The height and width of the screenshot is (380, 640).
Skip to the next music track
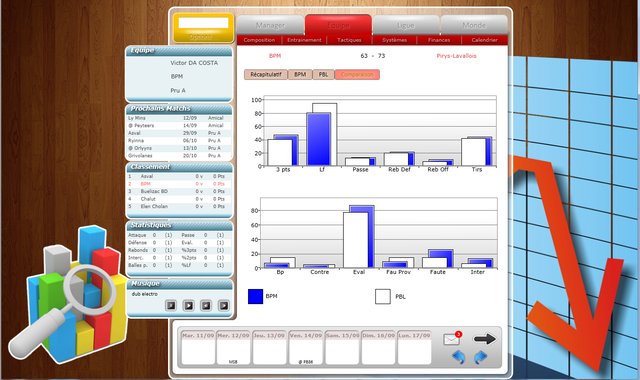pos(224,305)
